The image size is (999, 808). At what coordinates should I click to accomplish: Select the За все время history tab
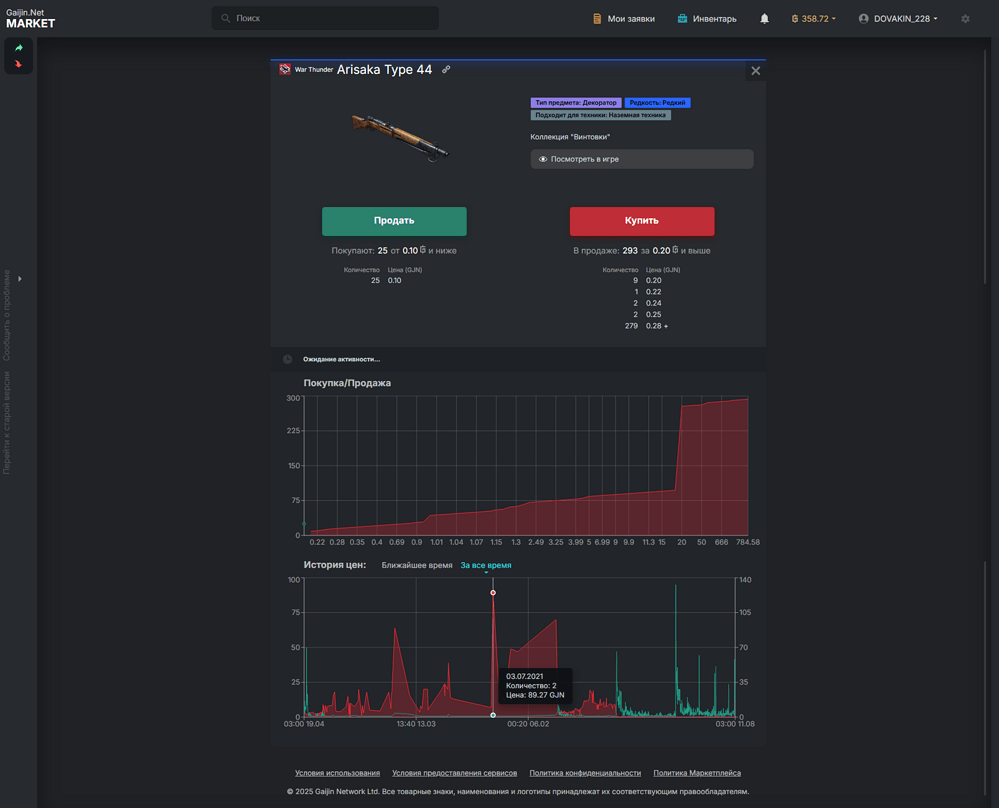tap(485, 565)
